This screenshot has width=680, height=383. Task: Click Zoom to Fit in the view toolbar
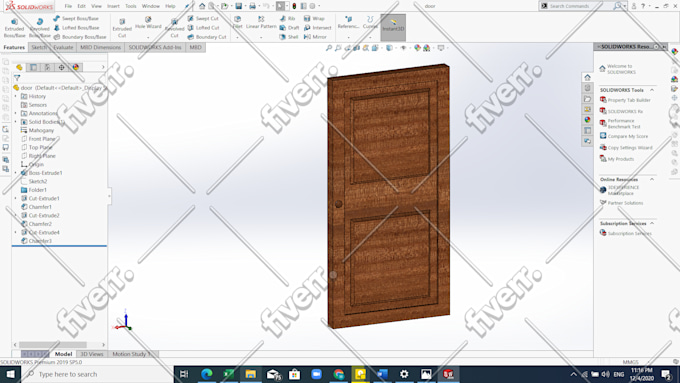tap(329, 48)
